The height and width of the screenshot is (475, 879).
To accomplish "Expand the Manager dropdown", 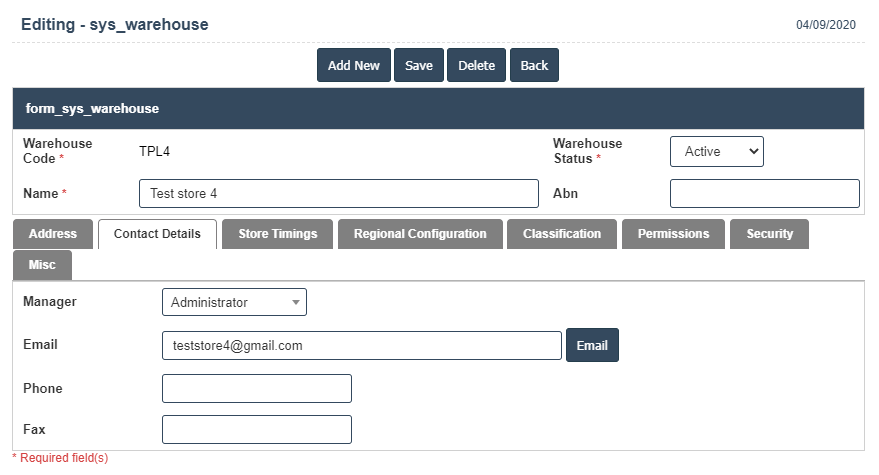I will (234, 302).
